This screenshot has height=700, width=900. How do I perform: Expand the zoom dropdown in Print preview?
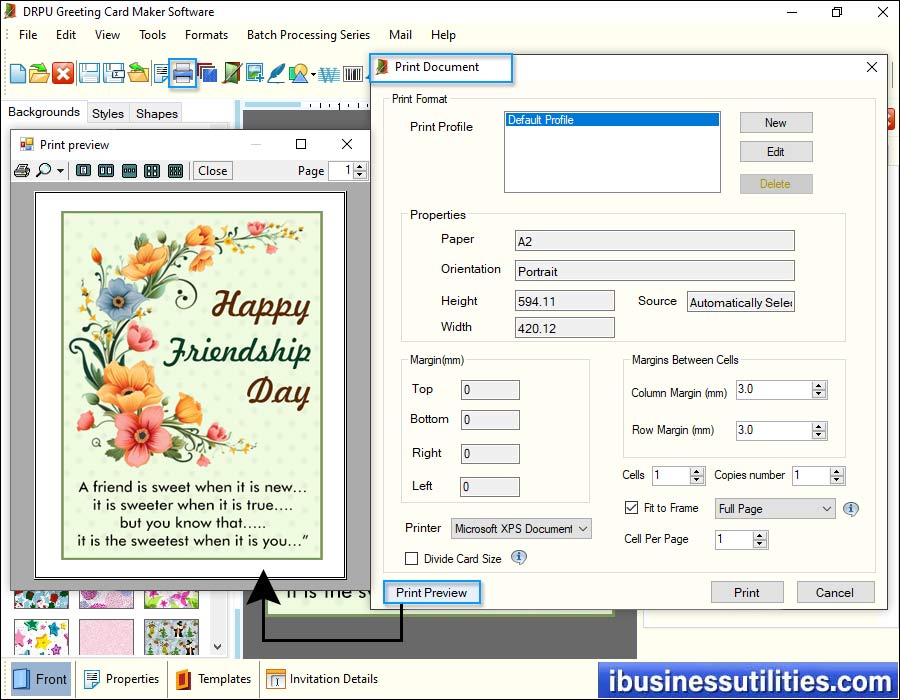60,170
